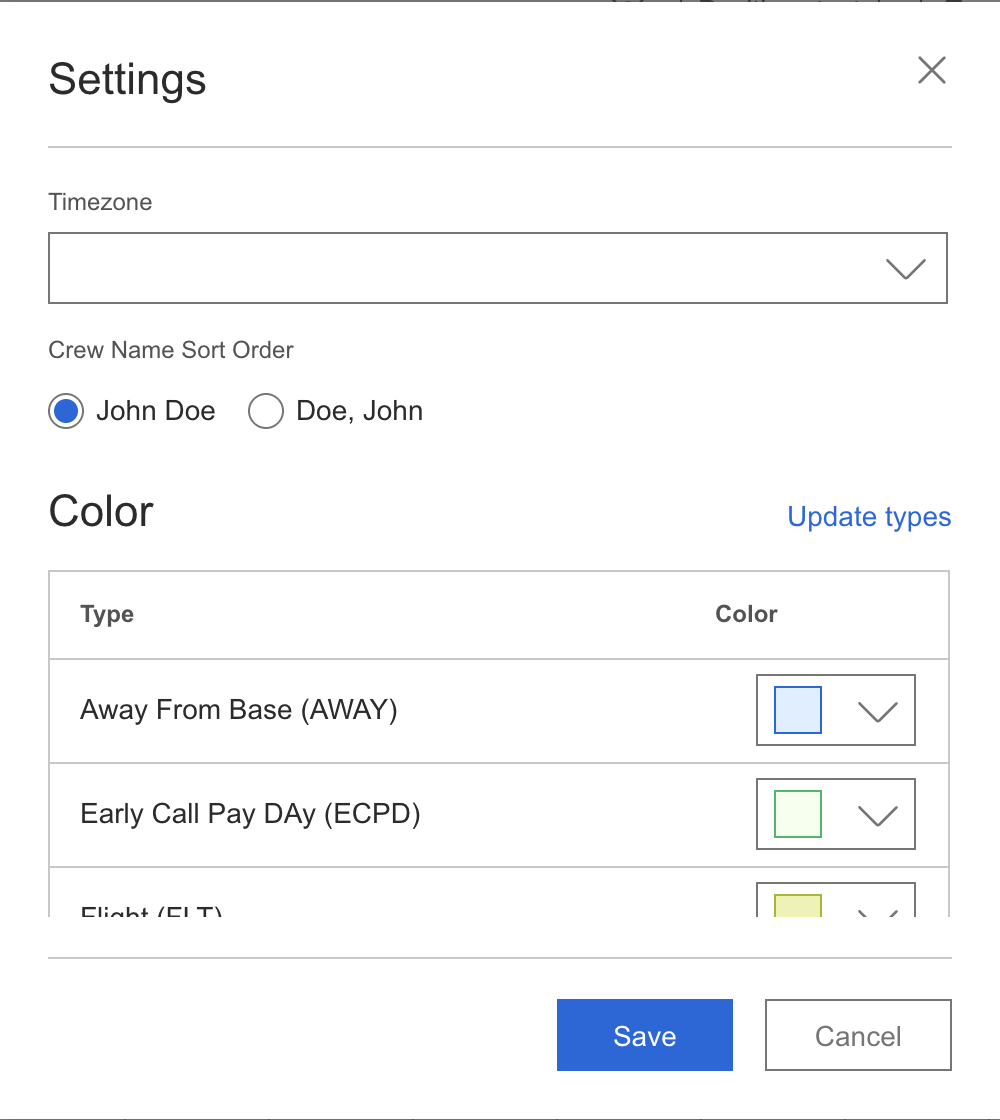Image resolution: width=1000 pixels, height=1120 pixels.
Task: Click the Type column header
Action: pyautogui.click(x=107, y=615)
